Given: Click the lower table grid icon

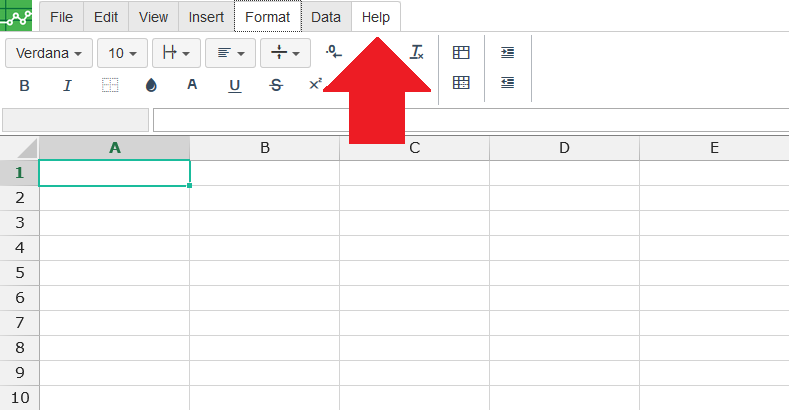Looking at the screenshot, I should tap(461, 84).
